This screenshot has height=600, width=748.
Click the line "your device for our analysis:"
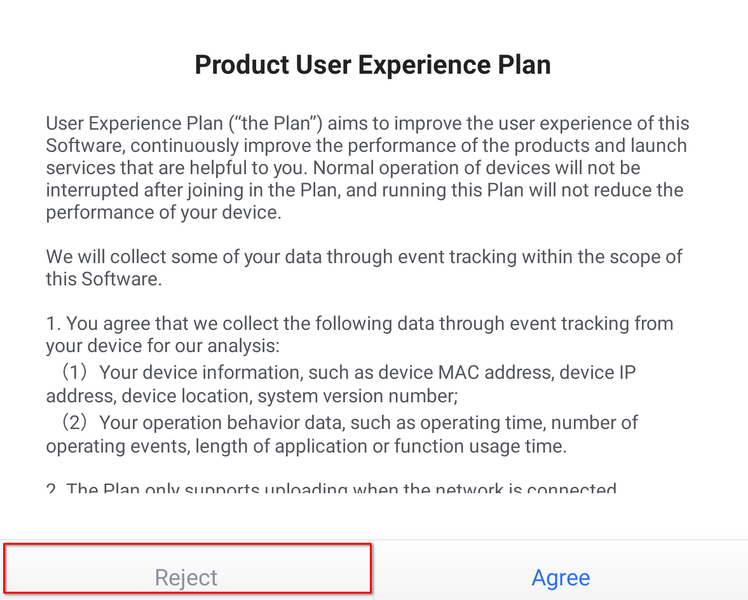[x=162, y=346]
